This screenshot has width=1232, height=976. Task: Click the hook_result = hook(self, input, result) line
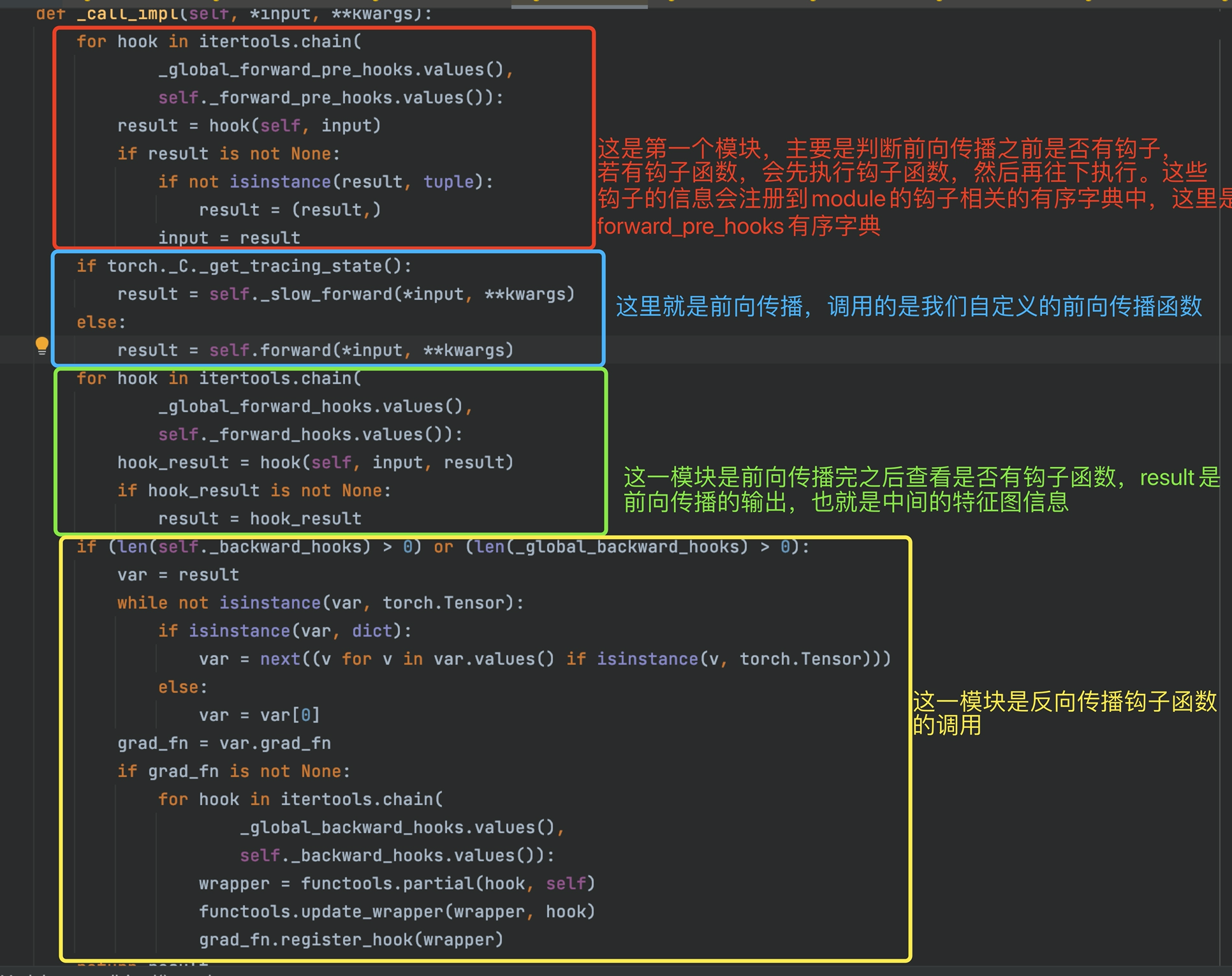click(315, 462)
